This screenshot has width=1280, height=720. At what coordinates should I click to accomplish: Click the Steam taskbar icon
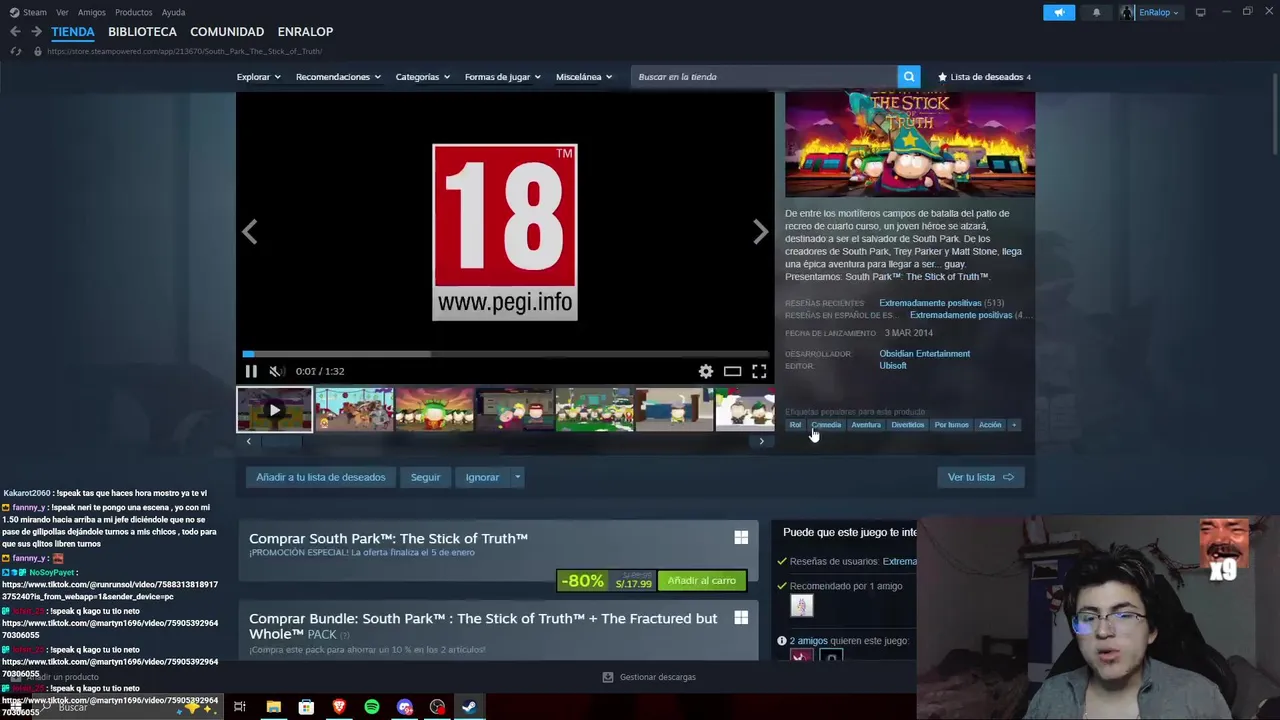[x=469, y=707]
